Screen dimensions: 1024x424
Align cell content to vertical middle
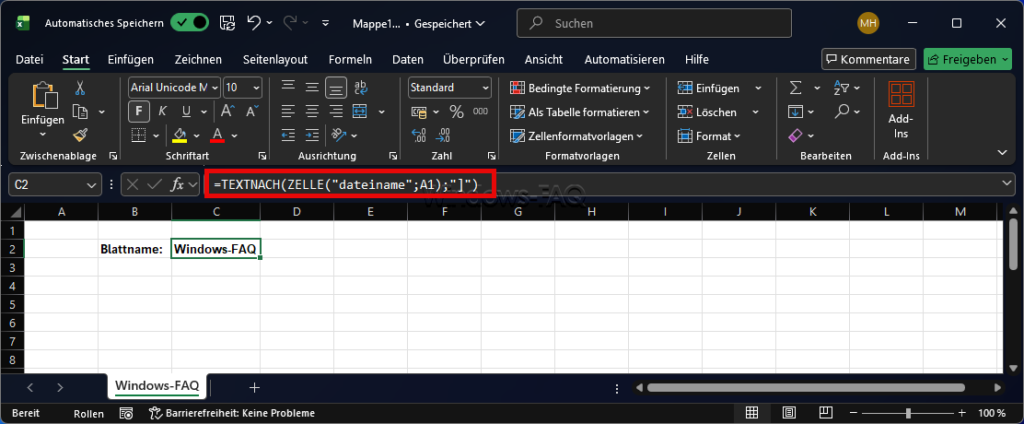click(312, 87)
